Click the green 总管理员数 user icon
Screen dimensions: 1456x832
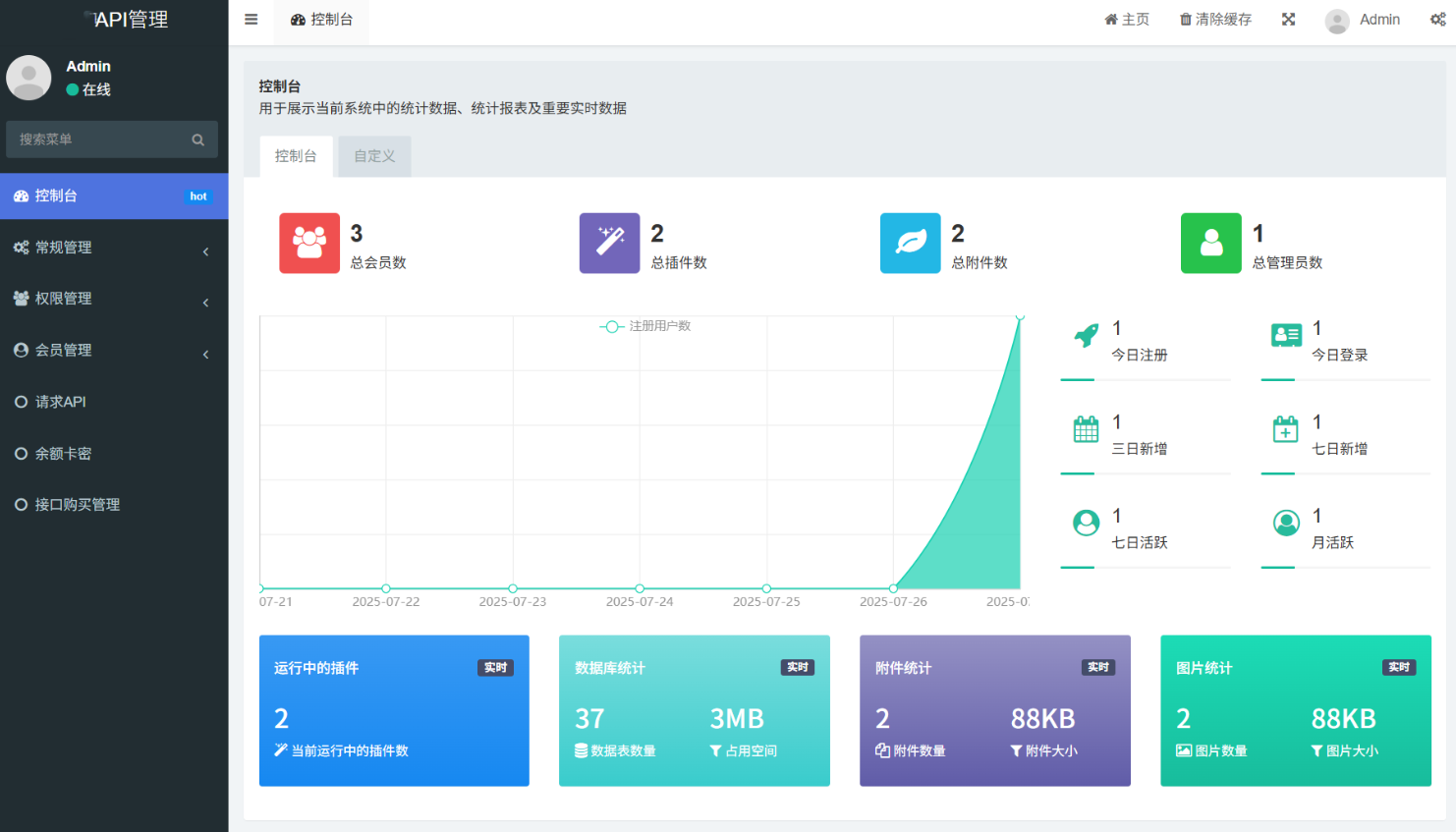click(x=1210, y=243)
